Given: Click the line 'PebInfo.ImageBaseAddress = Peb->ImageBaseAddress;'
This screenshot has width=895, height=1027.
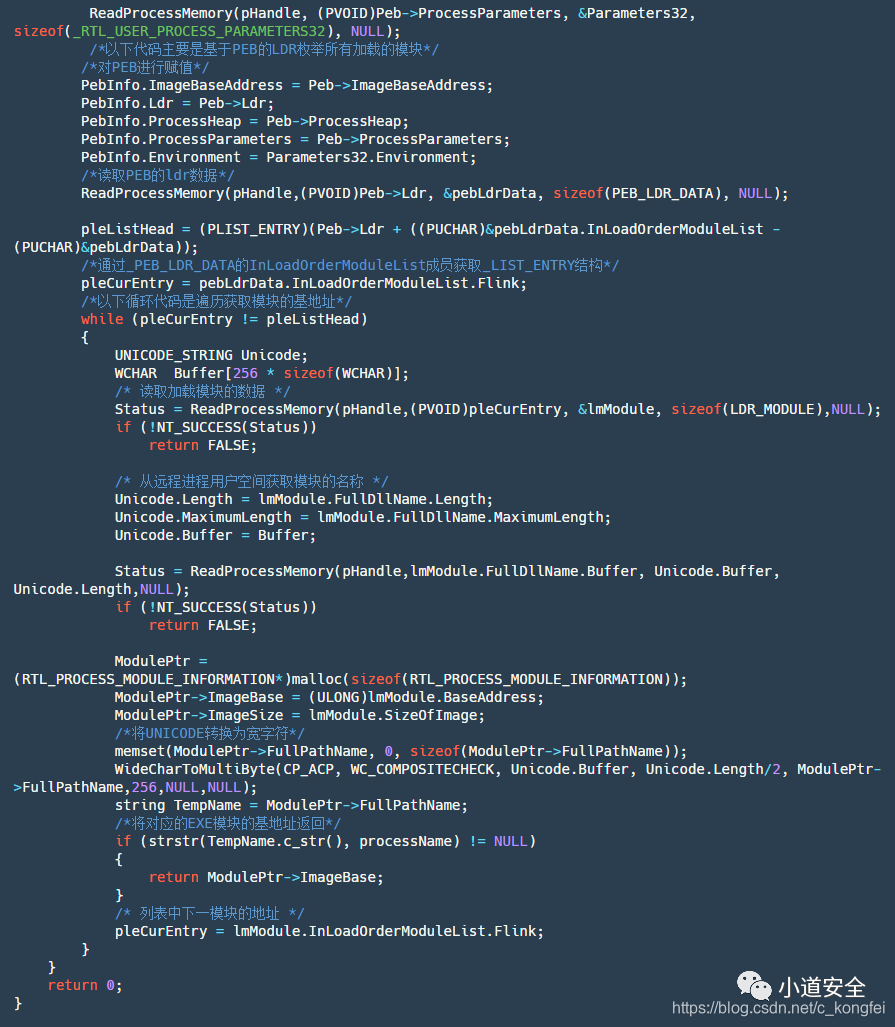Looking at the screenshot, I should tap(286, 85).
